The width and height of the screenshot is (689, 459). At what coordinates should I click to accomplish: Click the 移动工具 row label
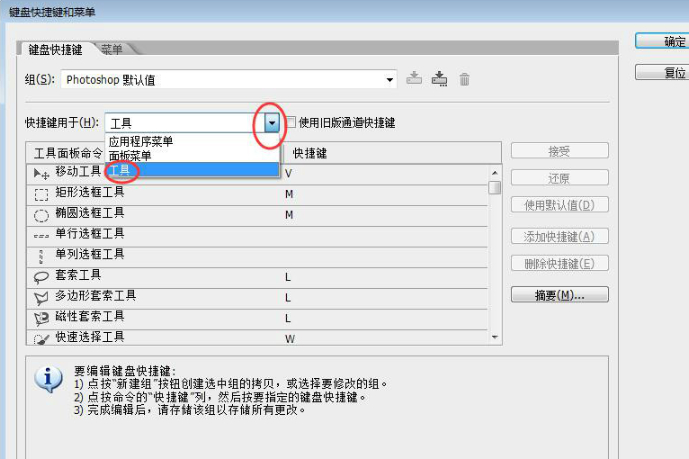point(78,171)
